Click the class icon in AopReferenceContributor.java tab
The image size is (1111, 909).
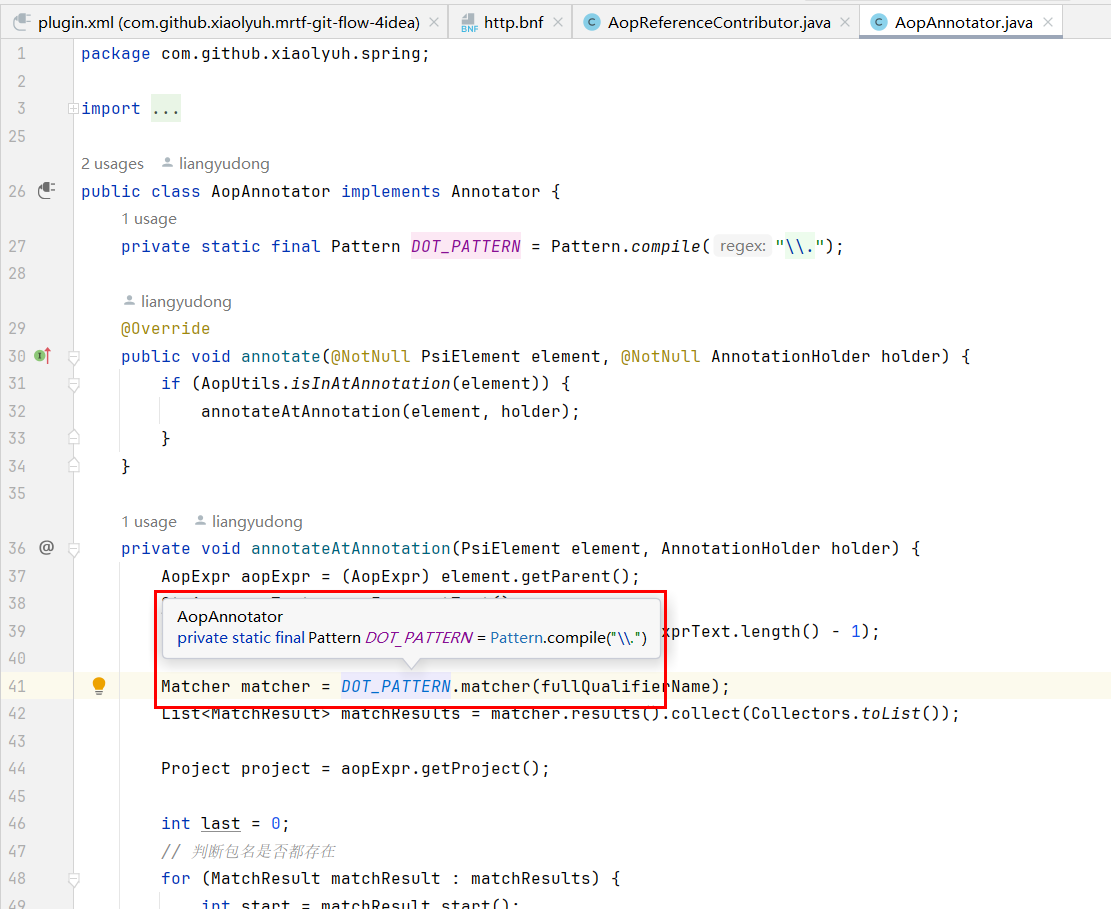pyautogui.click(x=590, y=20)
